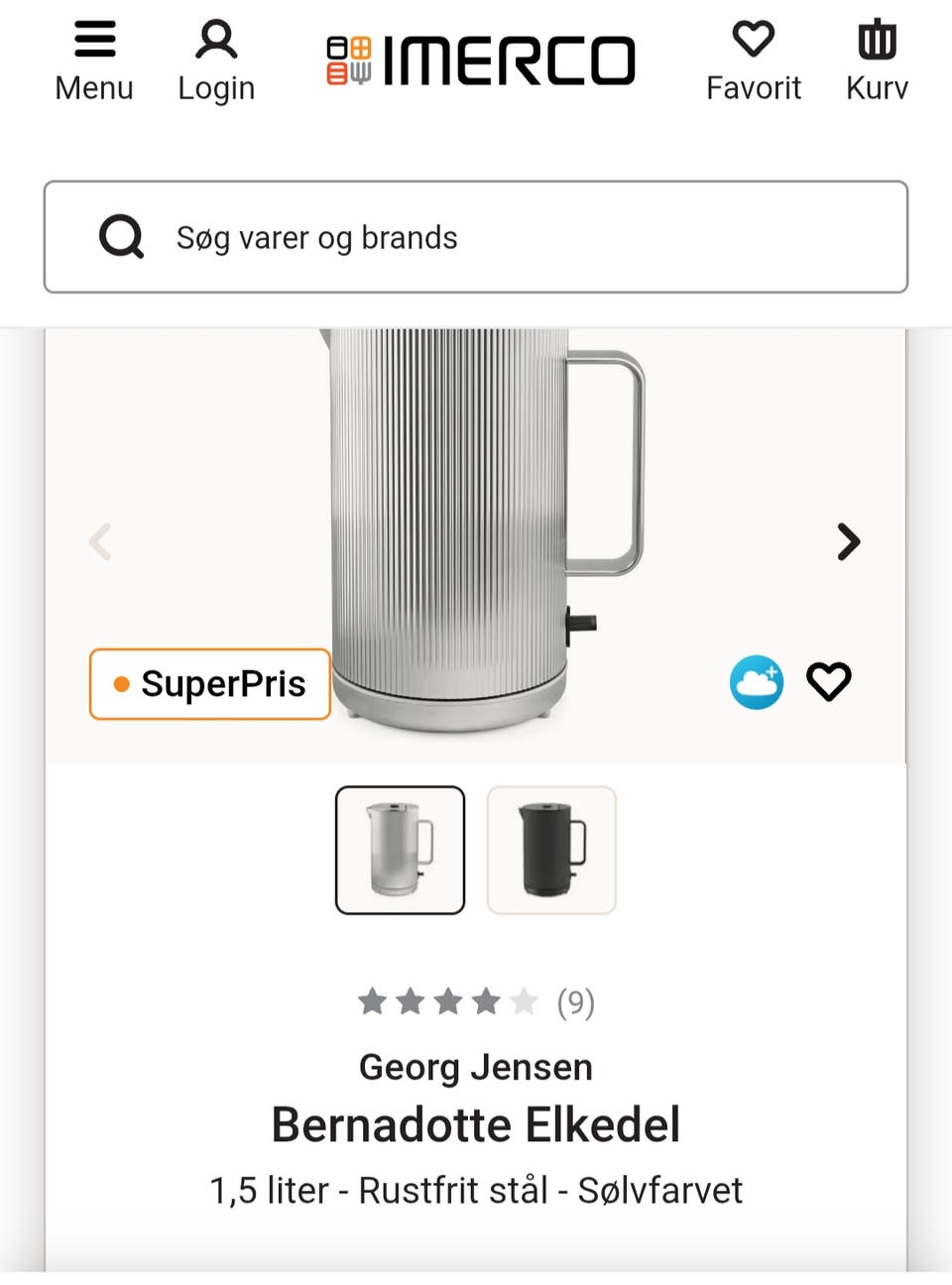Image resolution: width=952 pixels, height=1285 pixels.
Task: Toggle favorite heart on the kettle image
Action: 828,682
